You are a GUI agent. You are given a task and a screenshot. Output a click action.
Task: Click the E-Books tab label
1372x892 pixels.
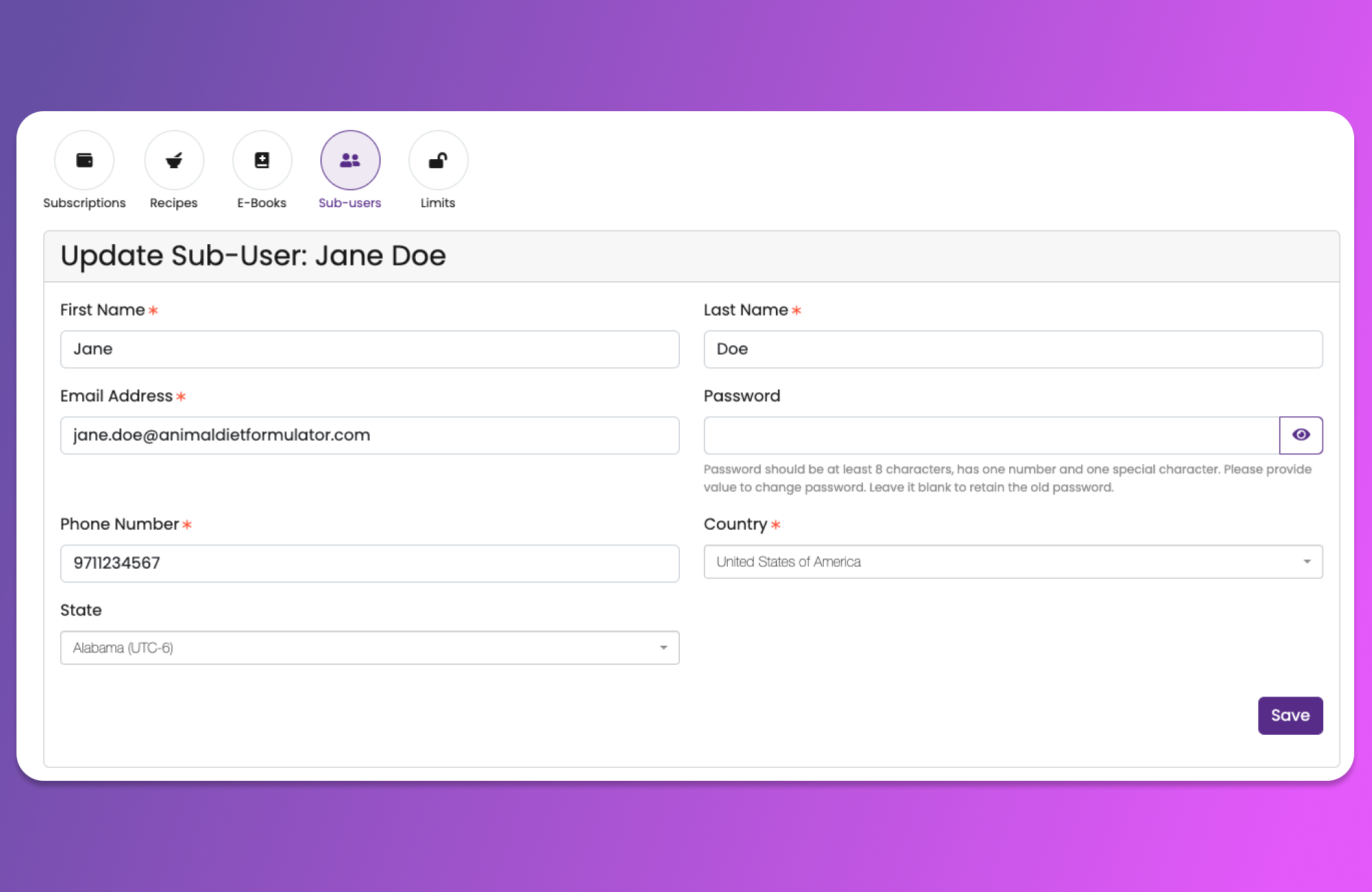262,203
